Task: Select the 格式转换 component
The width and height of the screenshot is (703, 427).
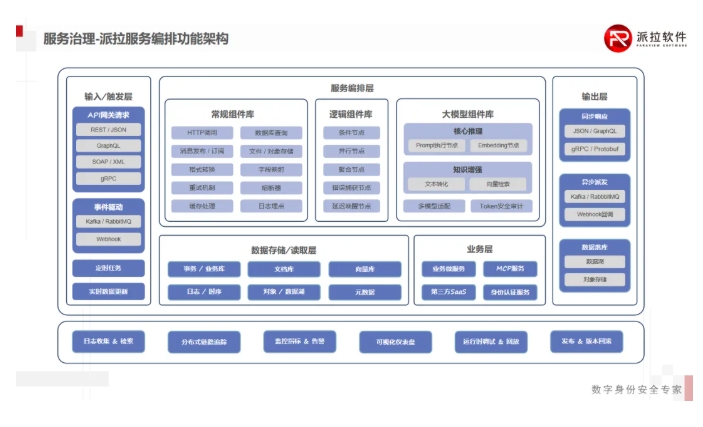Action: pyautogui.click(x=202, y=170)
